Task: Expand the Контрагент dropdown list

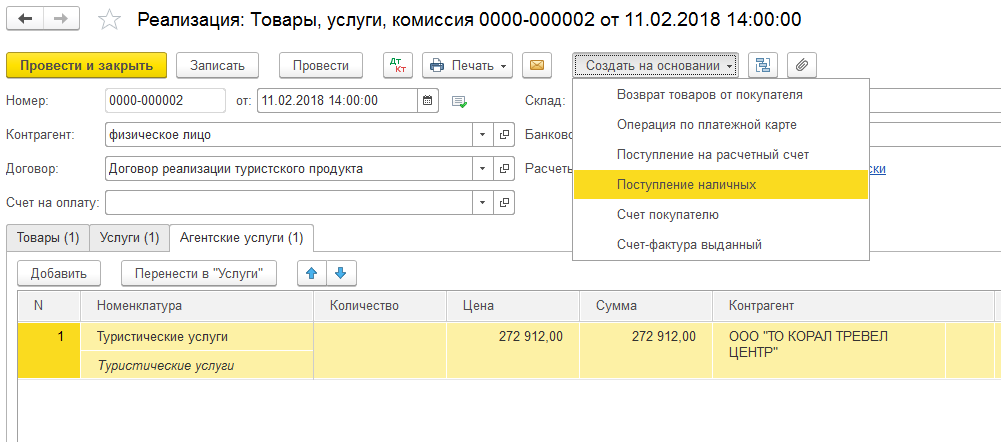Action: coord(482,135)
